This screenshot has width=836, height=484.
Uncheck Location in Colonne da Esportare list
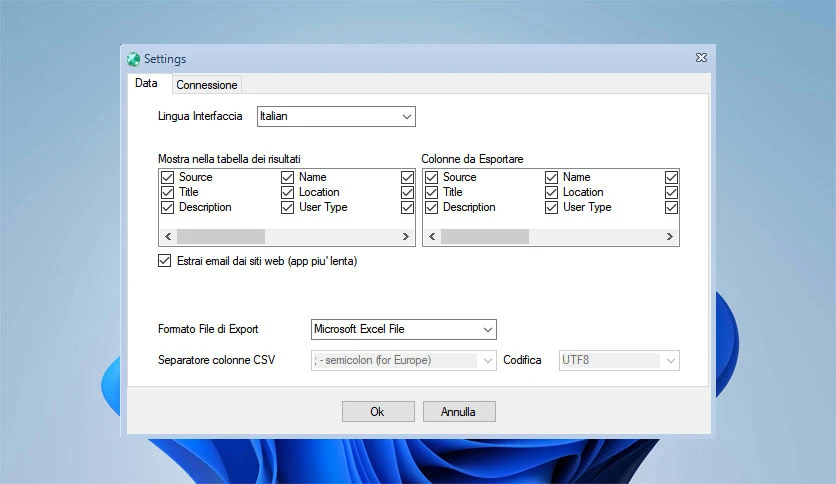pos(551,192)
